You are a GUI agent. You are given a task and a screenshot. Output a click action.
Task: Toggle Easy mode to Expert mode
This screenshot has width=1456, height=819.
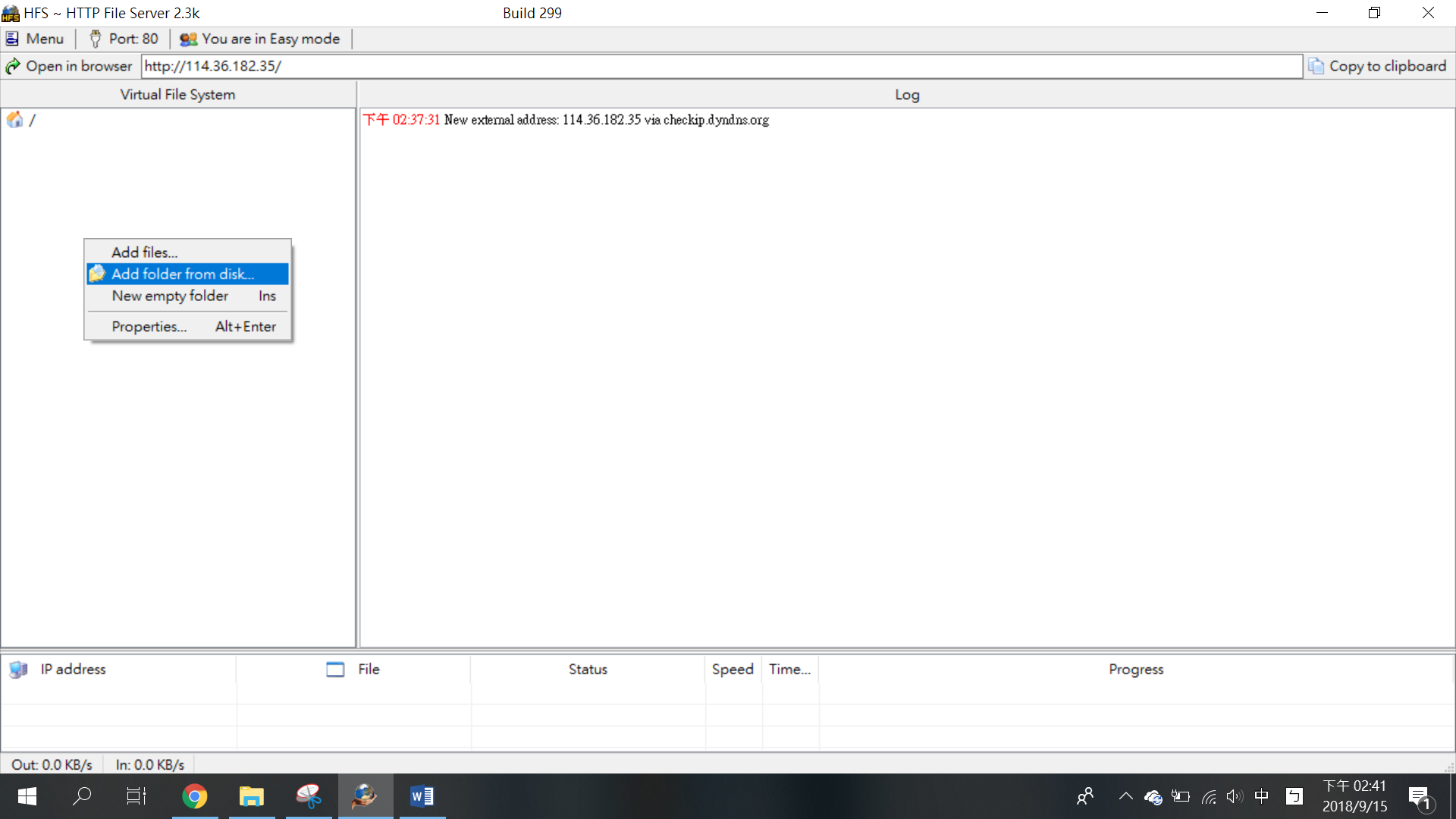click(x=270, y=39)
